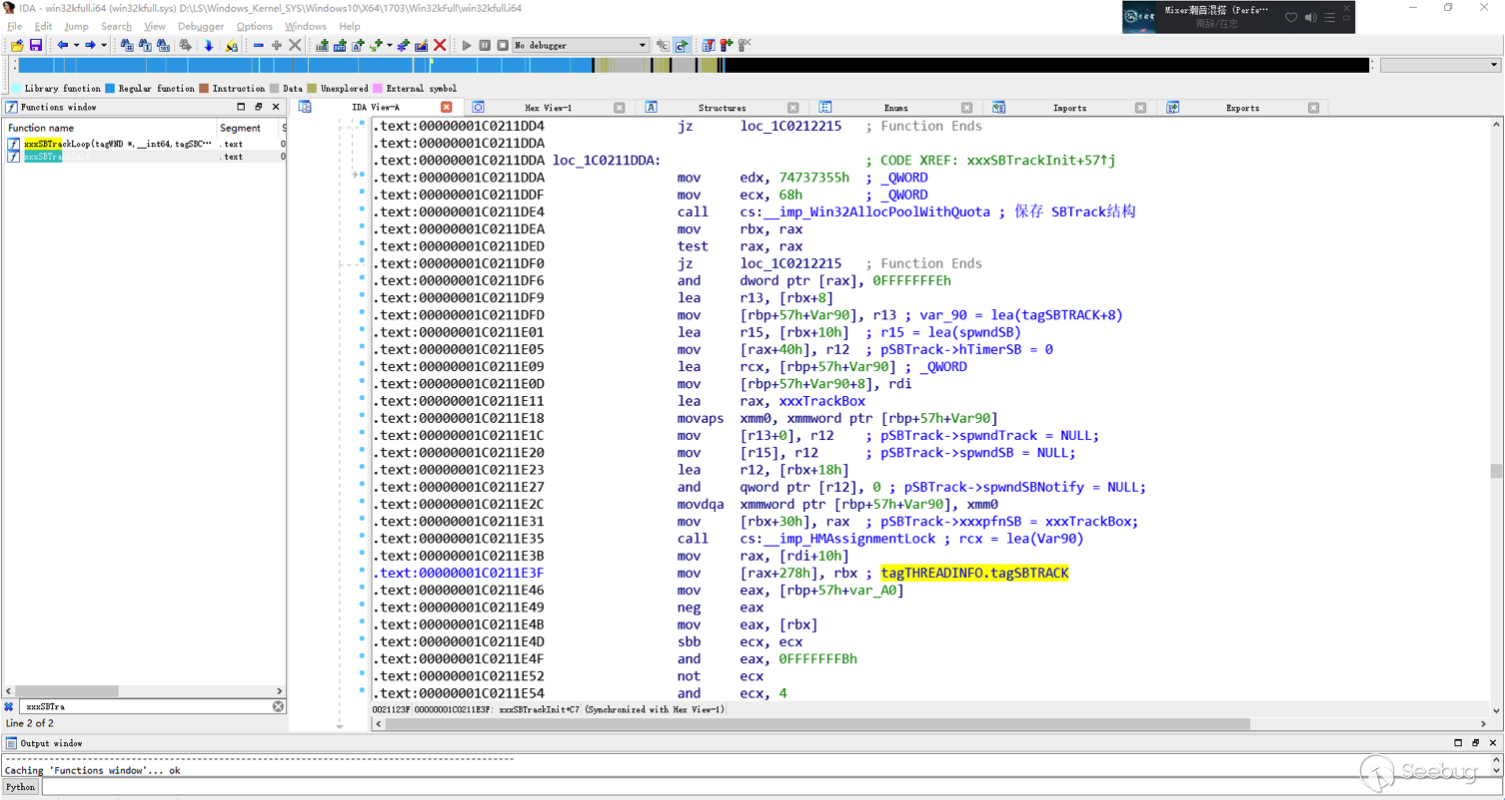Click the blue down arrow toolbar icon
The image size is (1505, 800).
click(208, 45)
